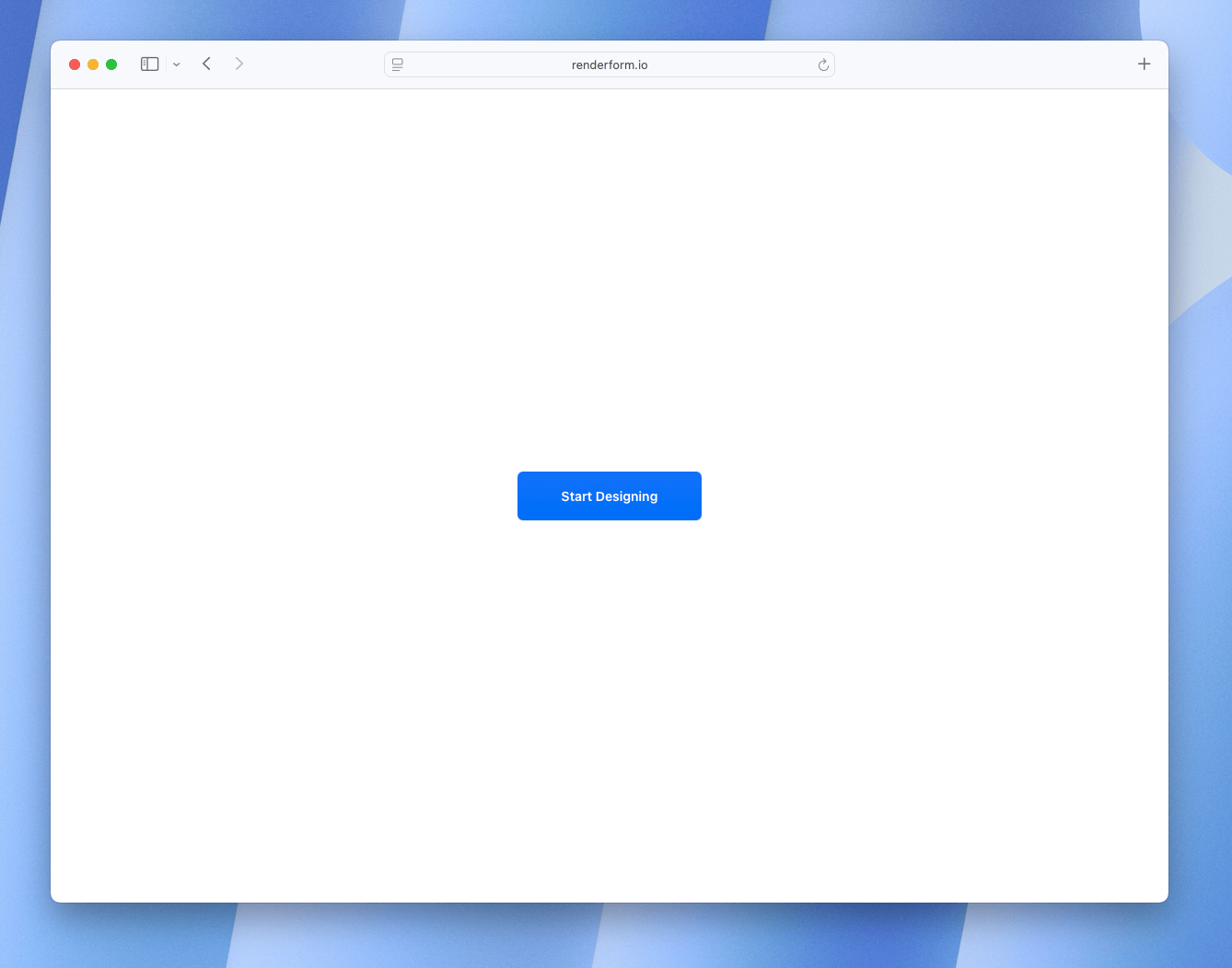Click the grayed-out forward navigation arrow
1232x968 pixels.
pos(238,64)
